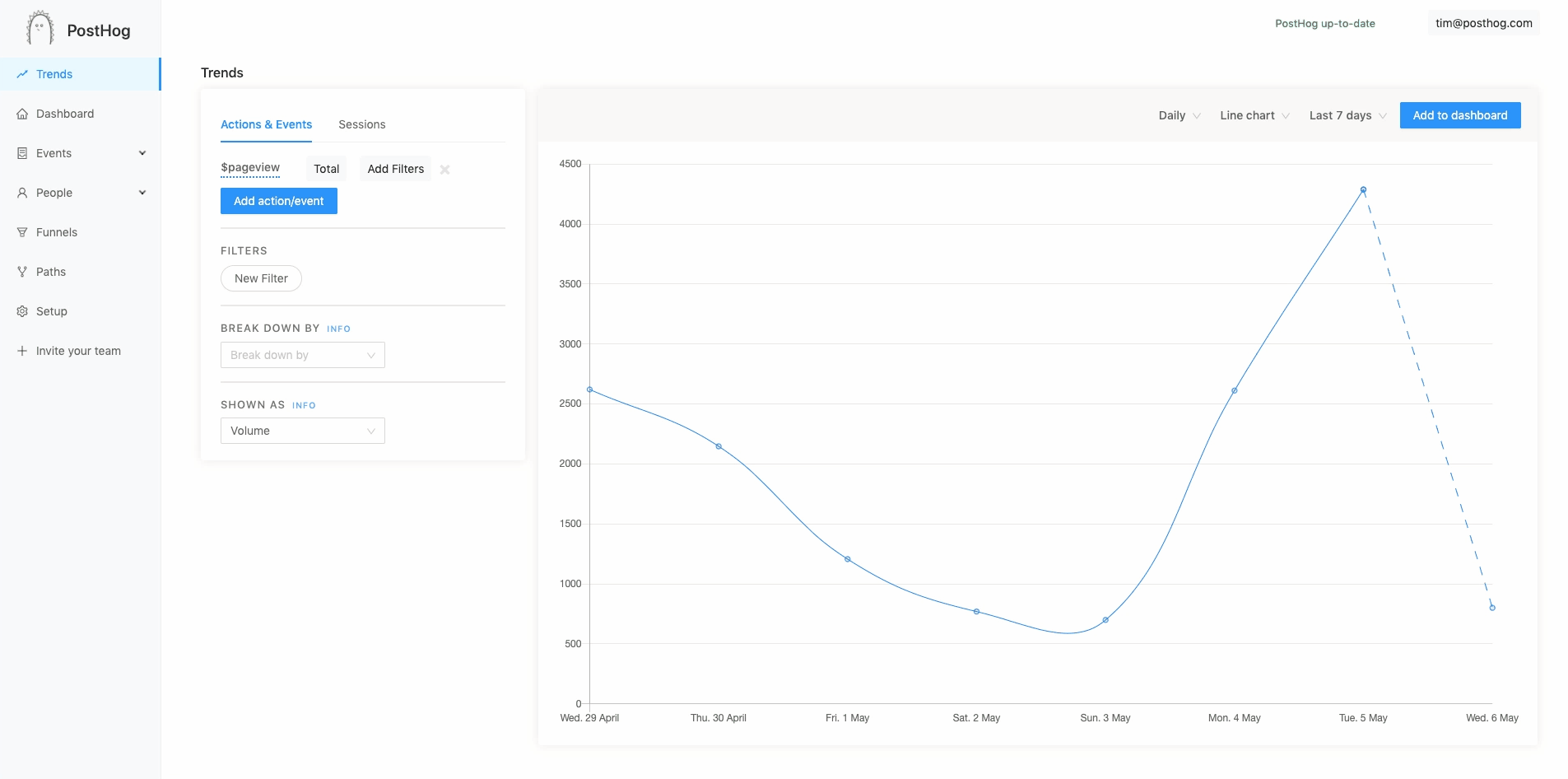Switch to the Sessions tab

click(361, 124)
